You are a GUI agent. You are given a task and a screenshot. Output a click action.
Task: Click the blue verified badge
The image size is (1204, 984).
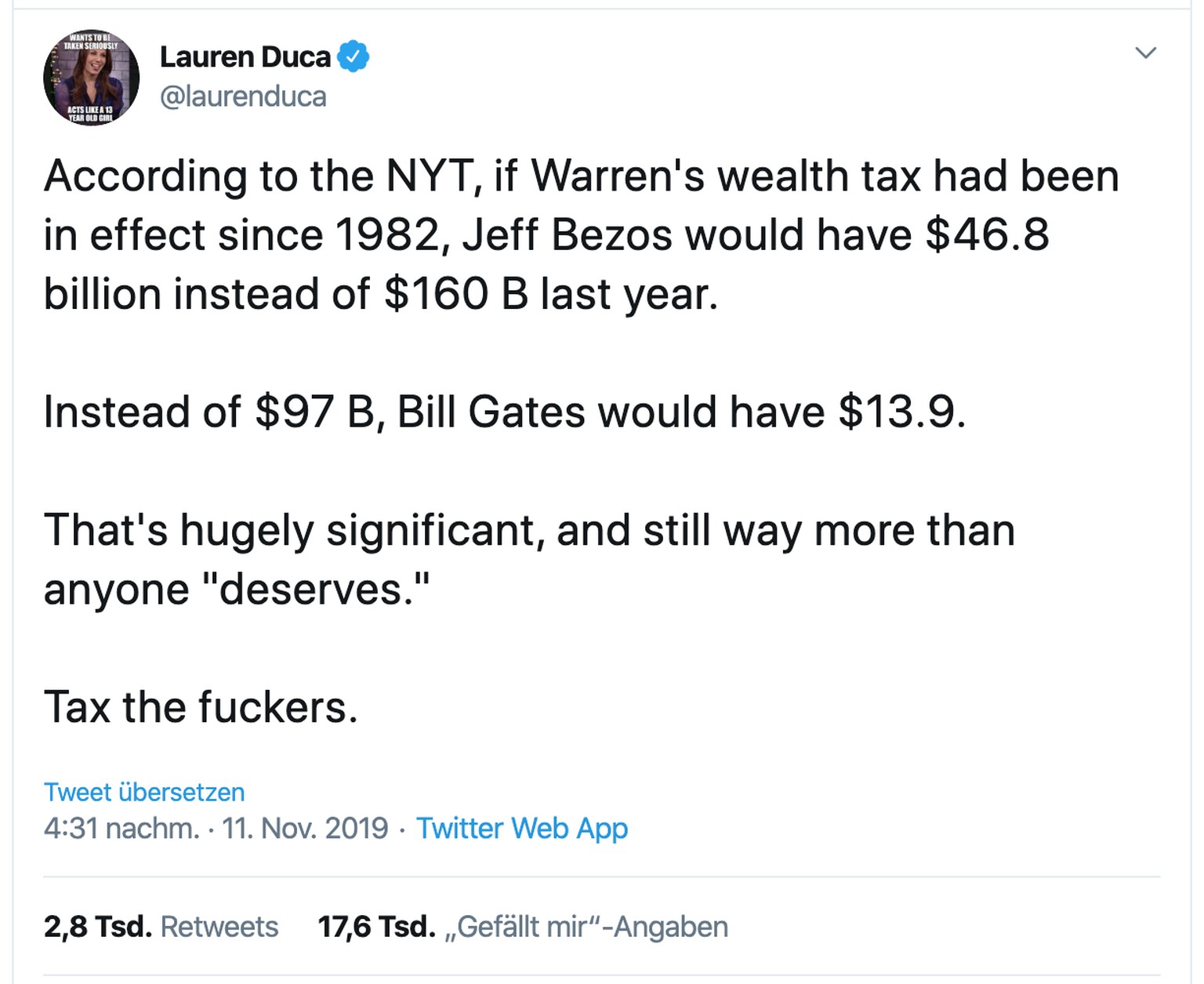(x=354, y=57)
